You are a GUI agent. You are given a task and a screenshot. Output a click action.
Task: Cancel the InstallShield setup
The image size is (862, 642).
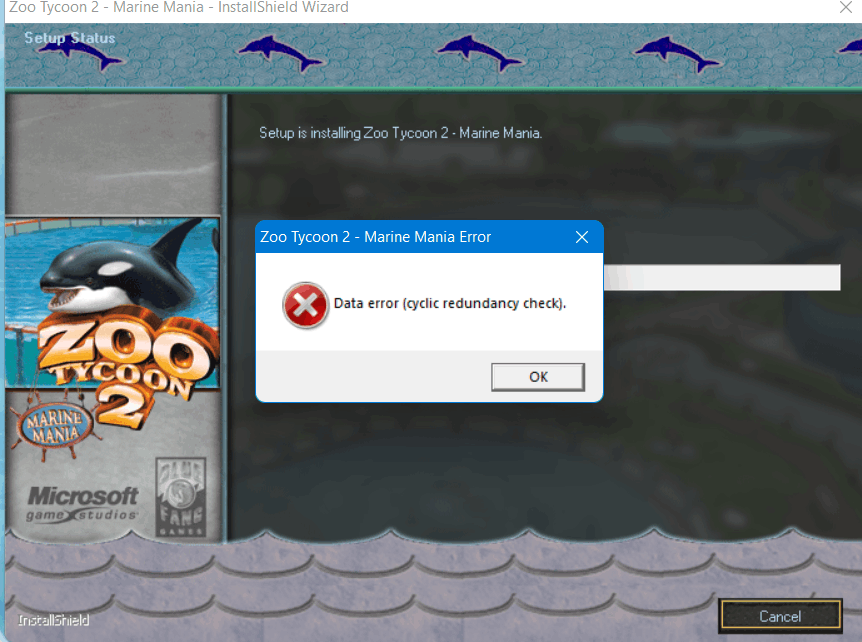[x=780, y=616]
